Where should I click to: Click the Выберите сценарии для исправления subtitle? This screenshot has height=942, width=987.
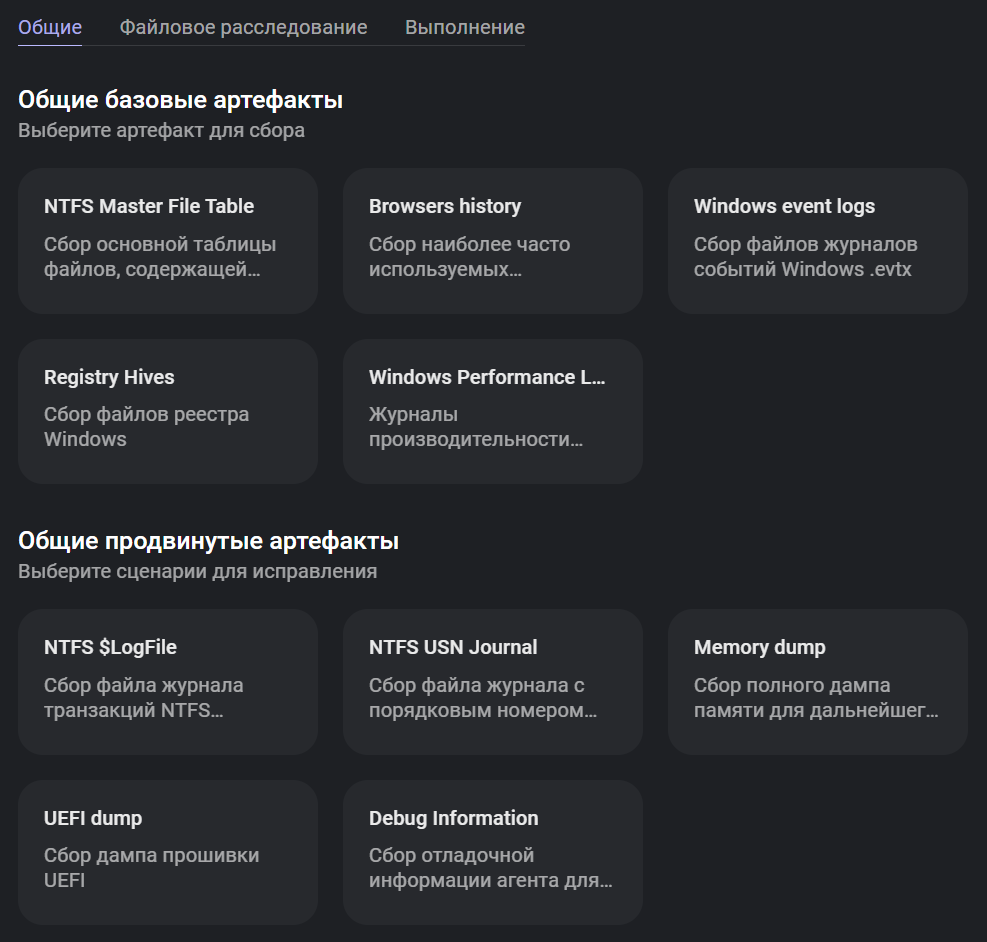[197, 571]
